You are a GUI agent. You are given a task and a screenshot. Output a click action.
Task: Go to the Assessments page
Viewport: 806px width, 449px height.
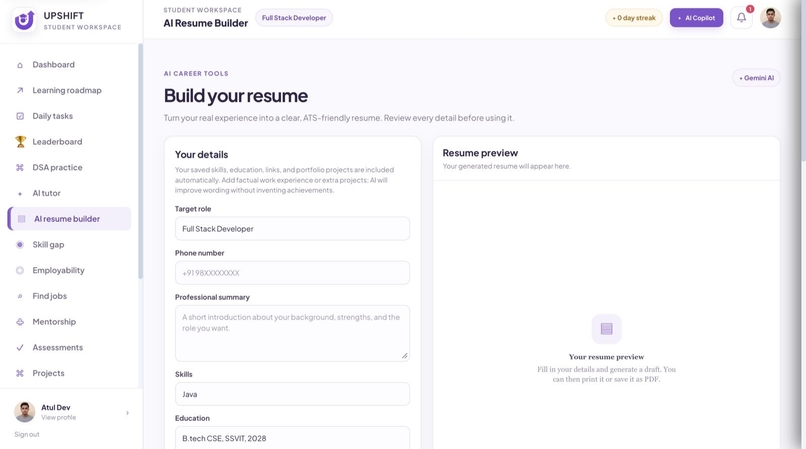click(69, 348)
